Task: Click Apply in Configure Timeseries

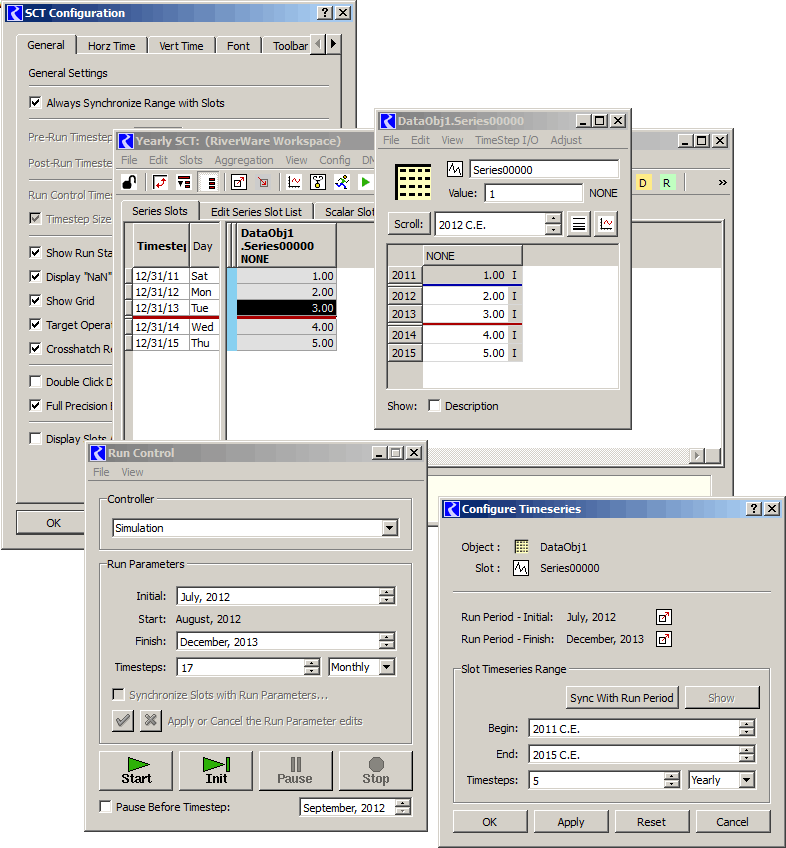Action: pos(571,822)
